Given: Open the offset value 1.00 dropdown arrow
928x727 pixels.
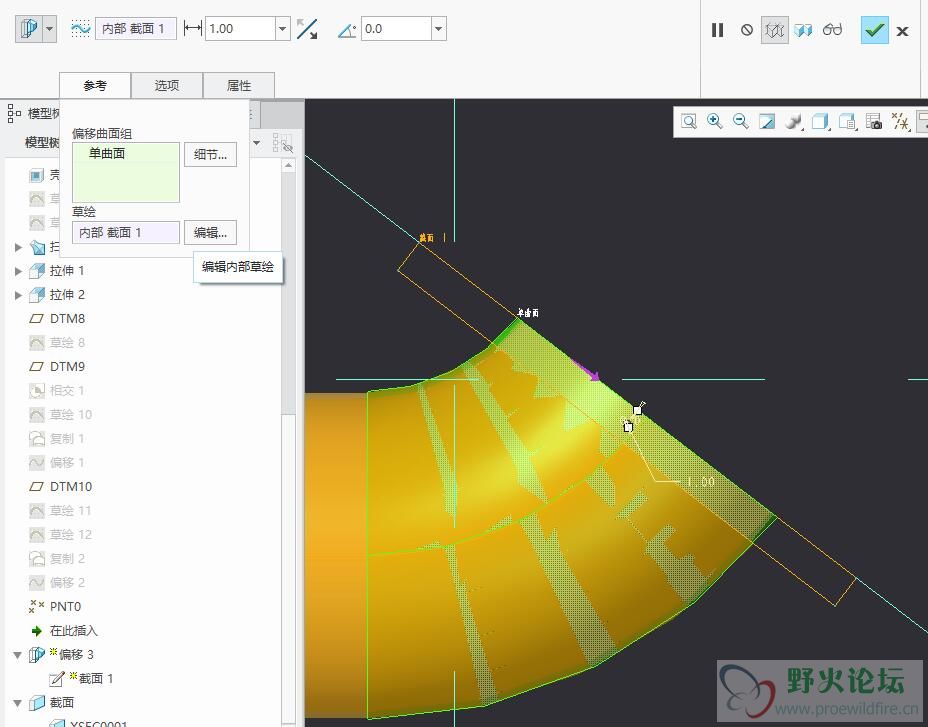Looking at the screenshot, I should pos(283,28).
